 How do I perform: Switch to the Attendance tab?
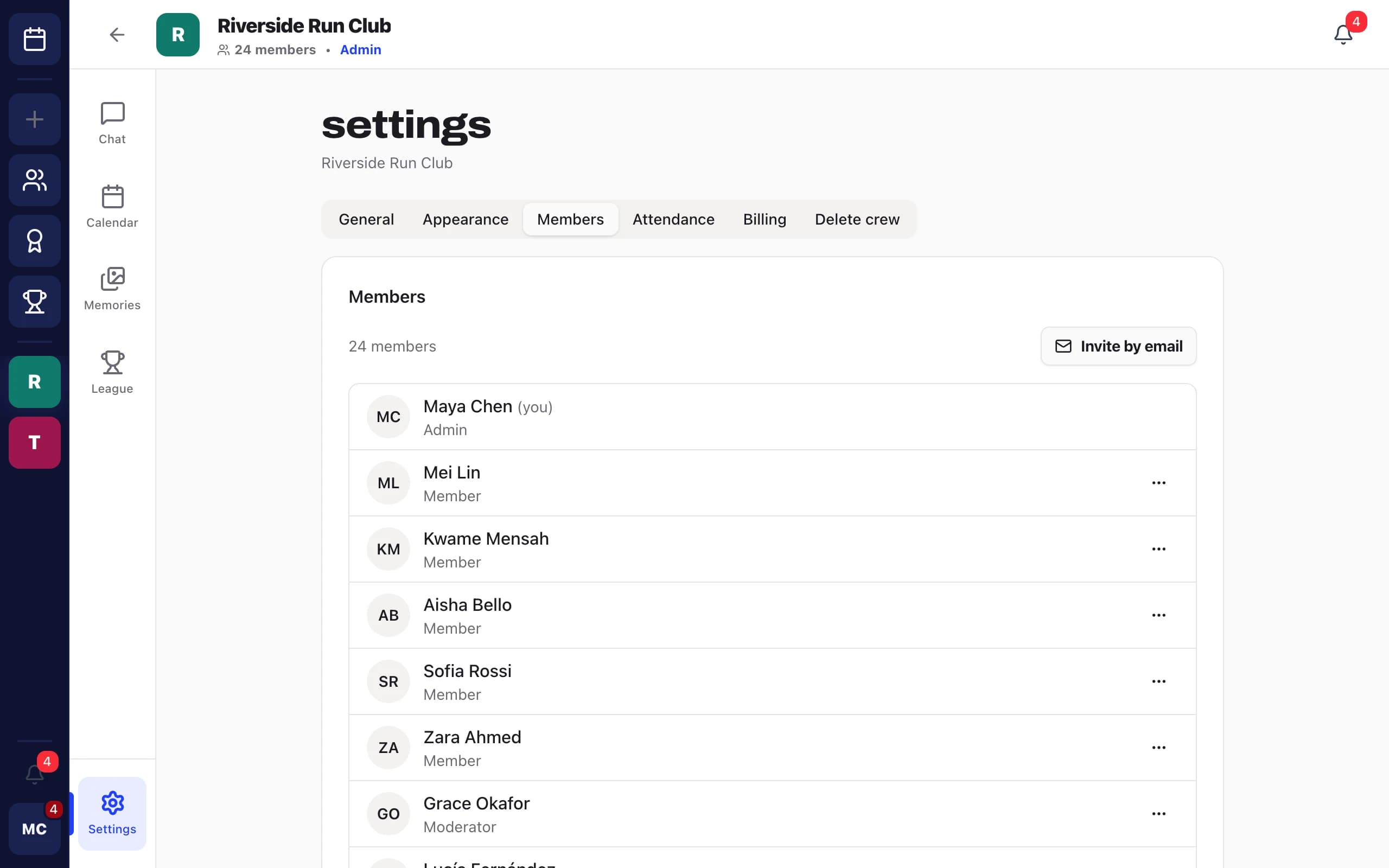click(673, 219)
